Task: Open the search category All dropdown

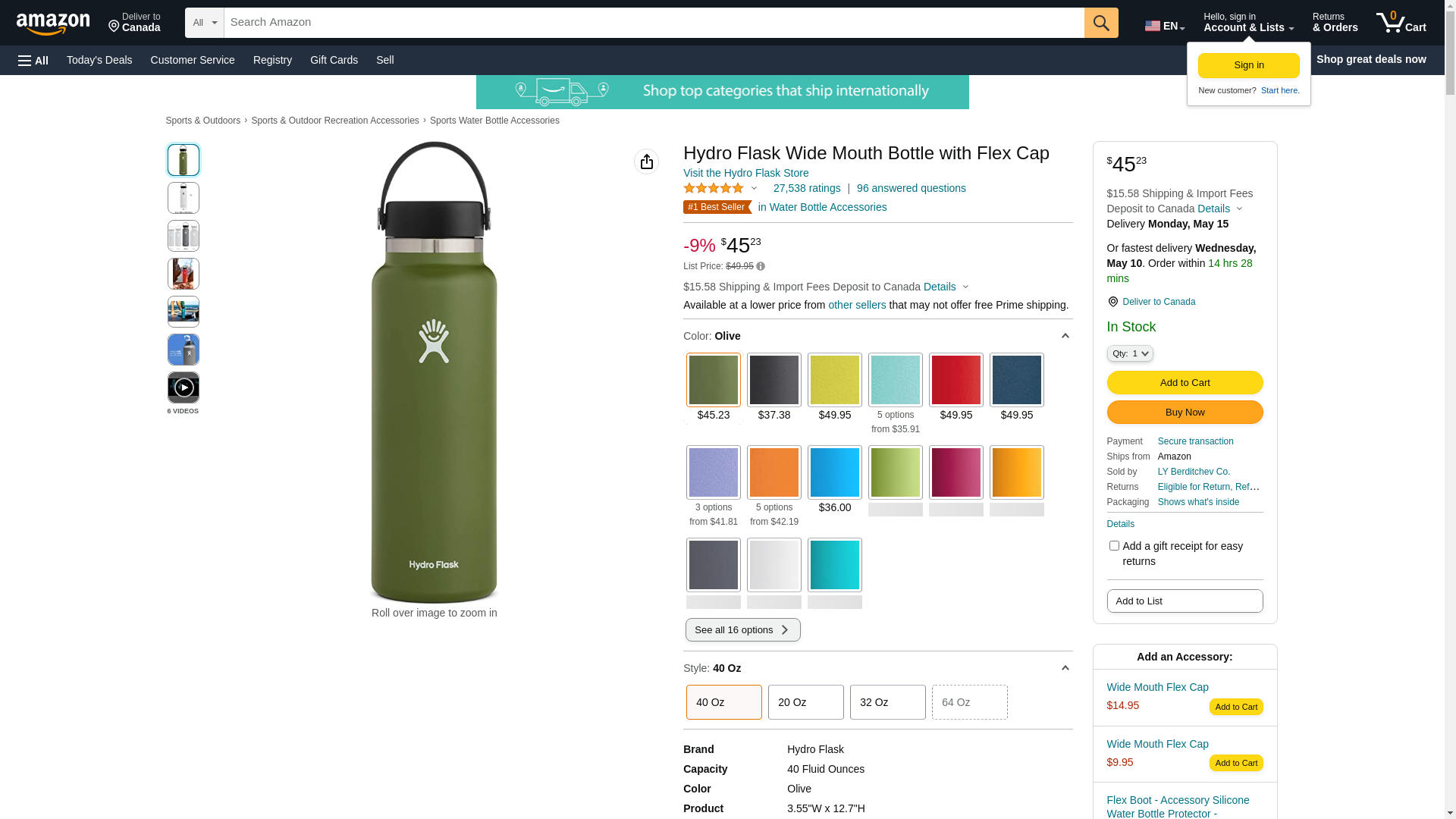Action: point(205,23)
